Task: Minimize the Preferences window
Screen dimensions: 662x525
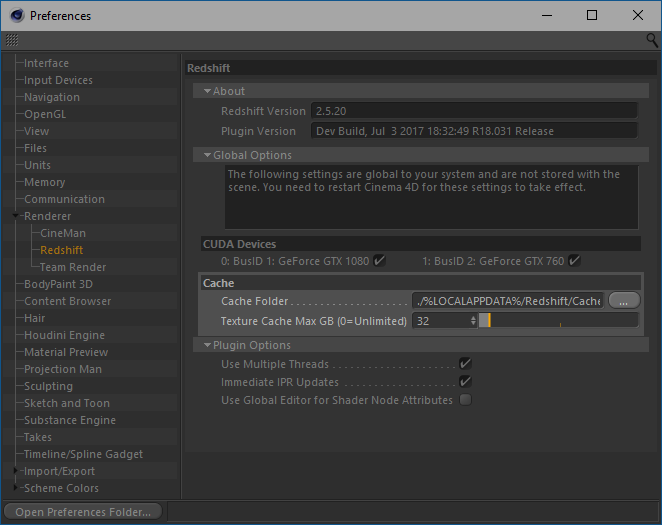Action: (x=547, y=15)
